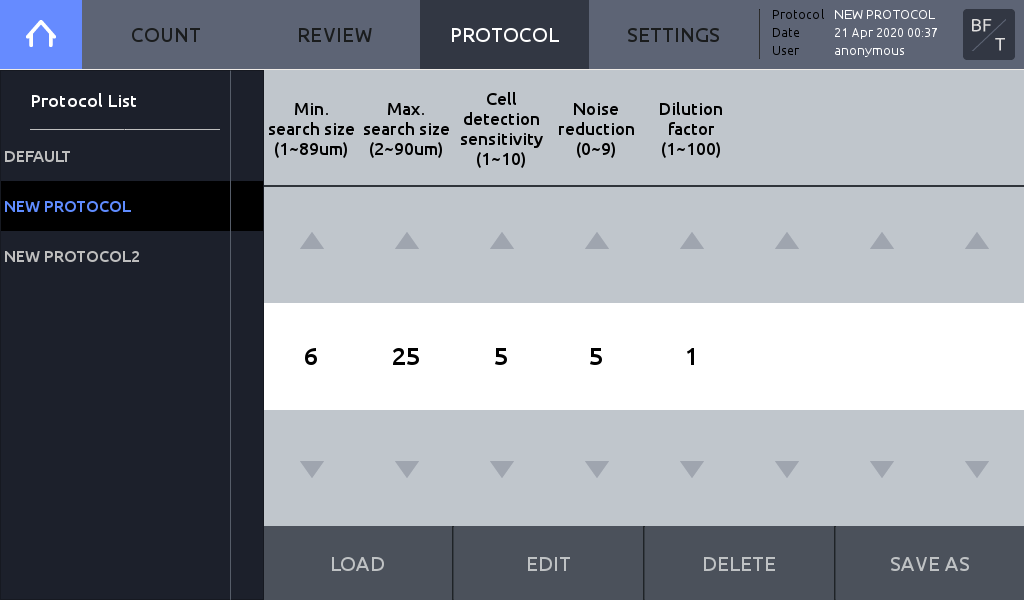Lower Cell detection sensitivity with down arrow
1024x600 pixels.
[502, 469]
